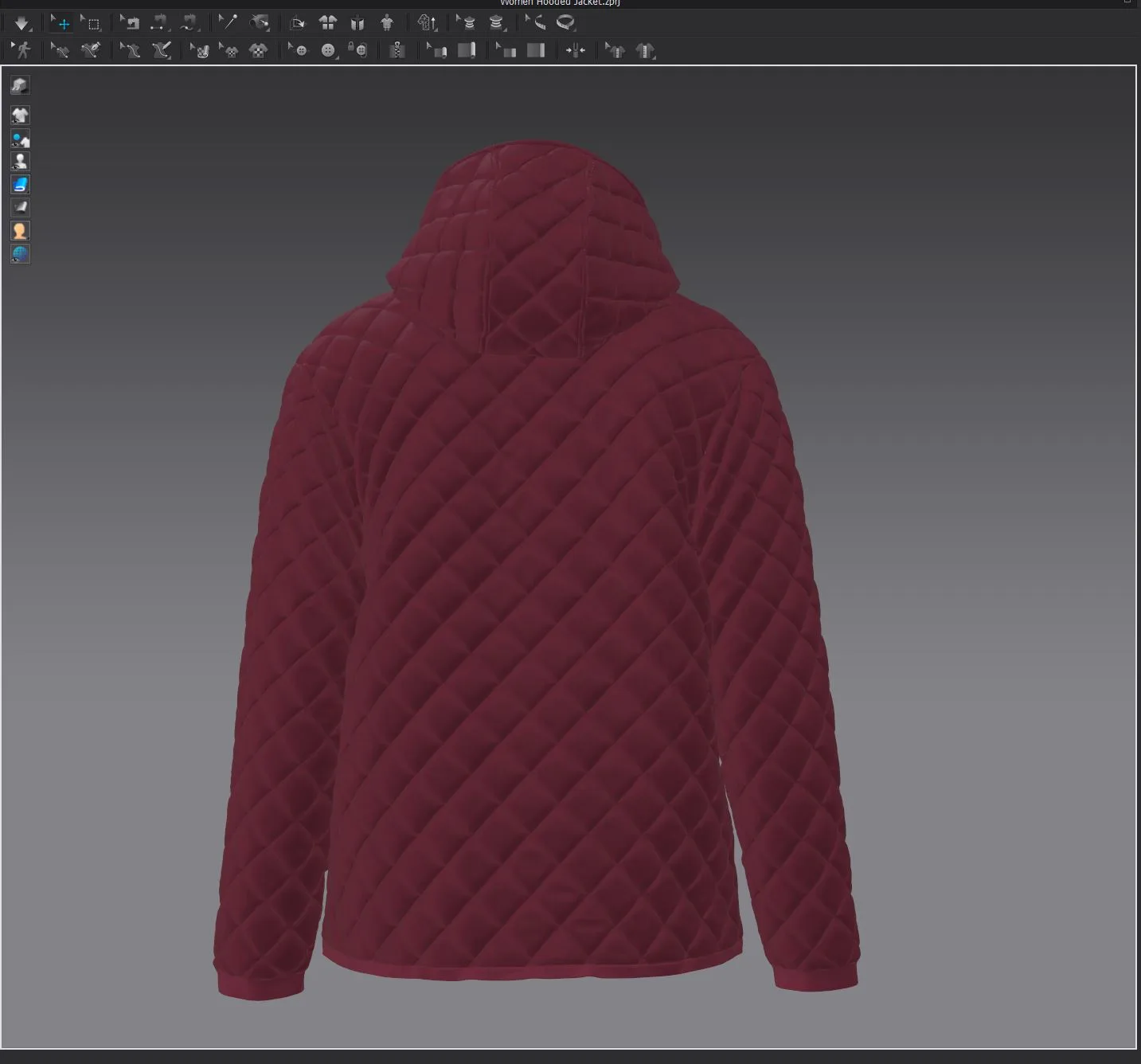The image size is (1141, 1064).
Task: Apply the checkerboard texture surface tool
Action: click(x=258, y=51)
